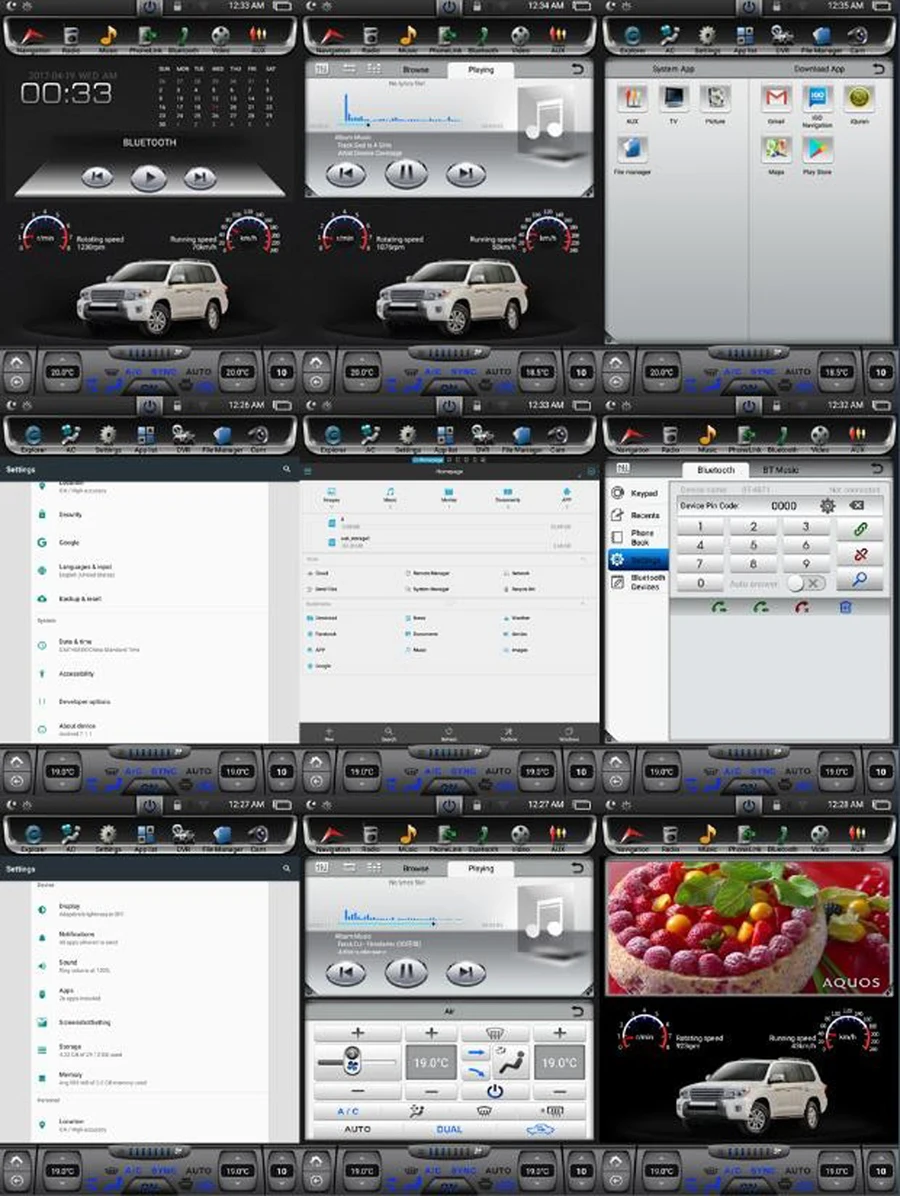This screenshot has height=1196, width=900.
Task: Open Developer options in Settings
Action: pos(149,701)
